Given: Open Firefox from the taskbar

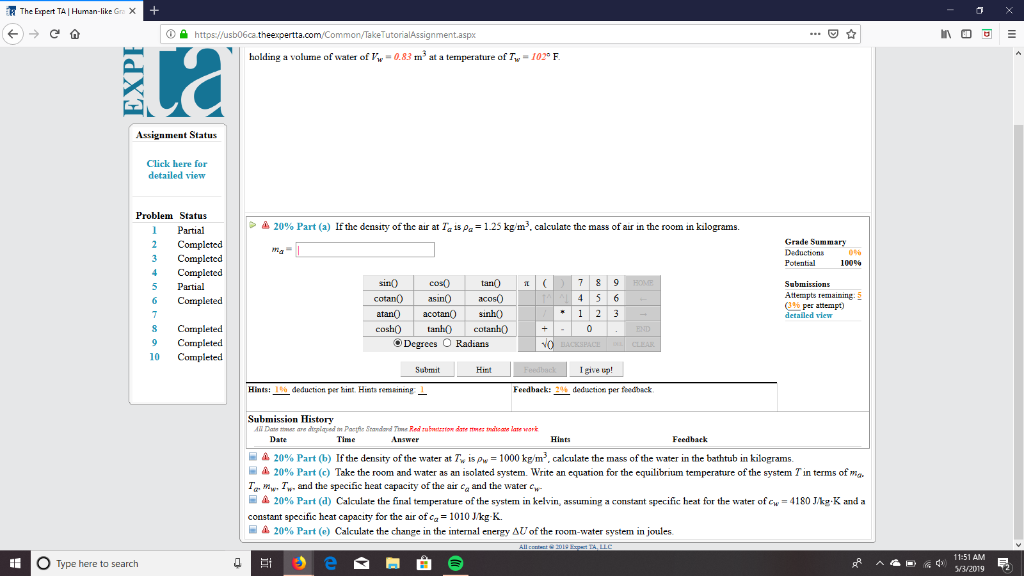Looking at the screenshot, I should [300, 563].
